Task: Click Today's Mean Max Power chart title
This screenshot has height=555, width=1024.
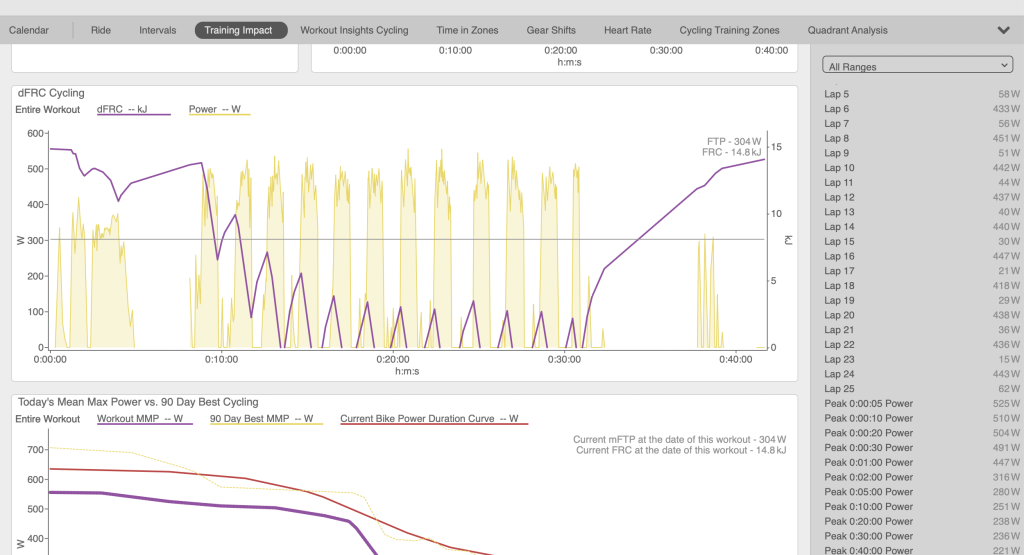Action: (x=138, y=402)
